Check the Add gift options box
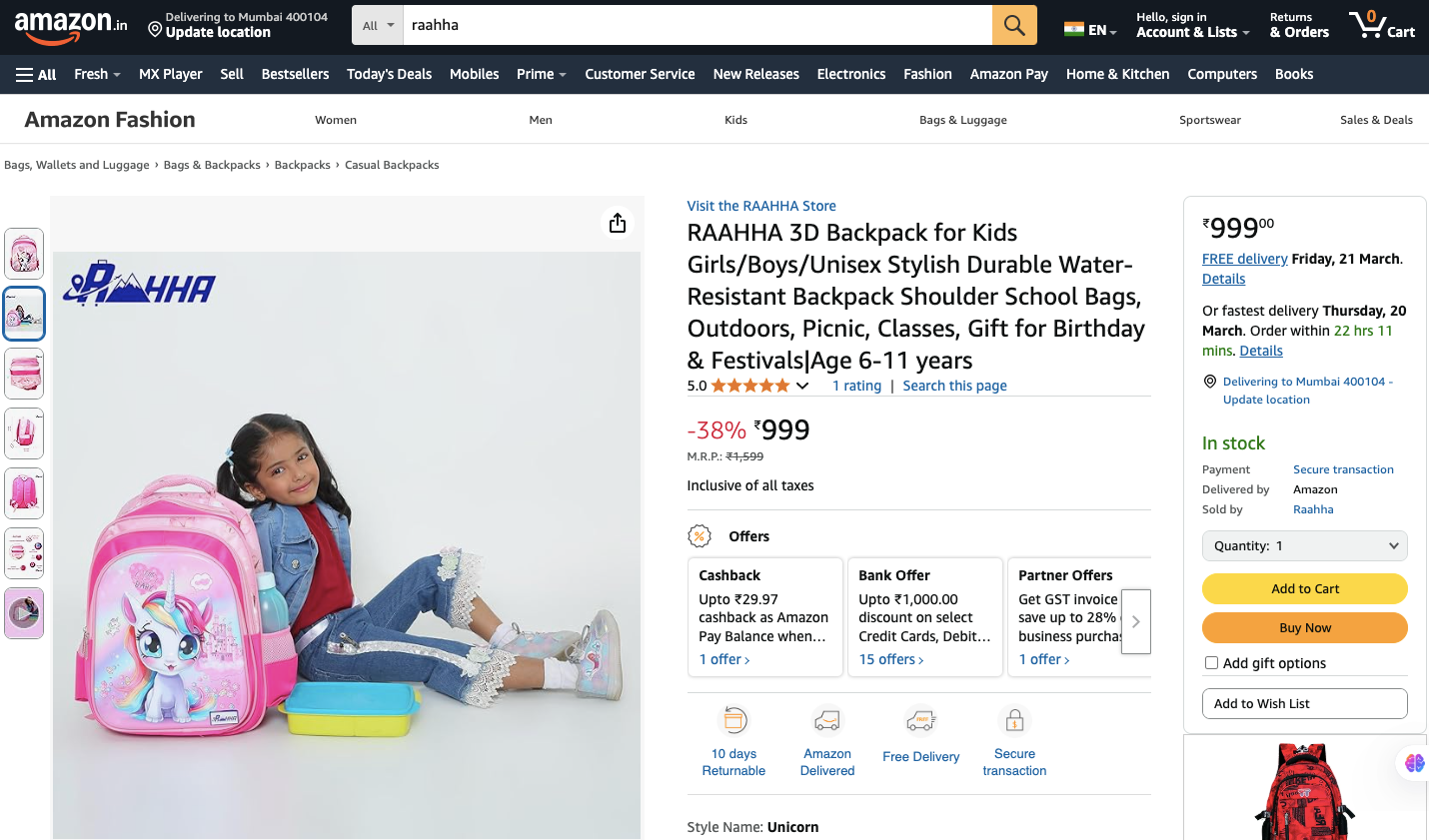The width and height of the screenshot is (1429, 840). [x=1211, y=663]
